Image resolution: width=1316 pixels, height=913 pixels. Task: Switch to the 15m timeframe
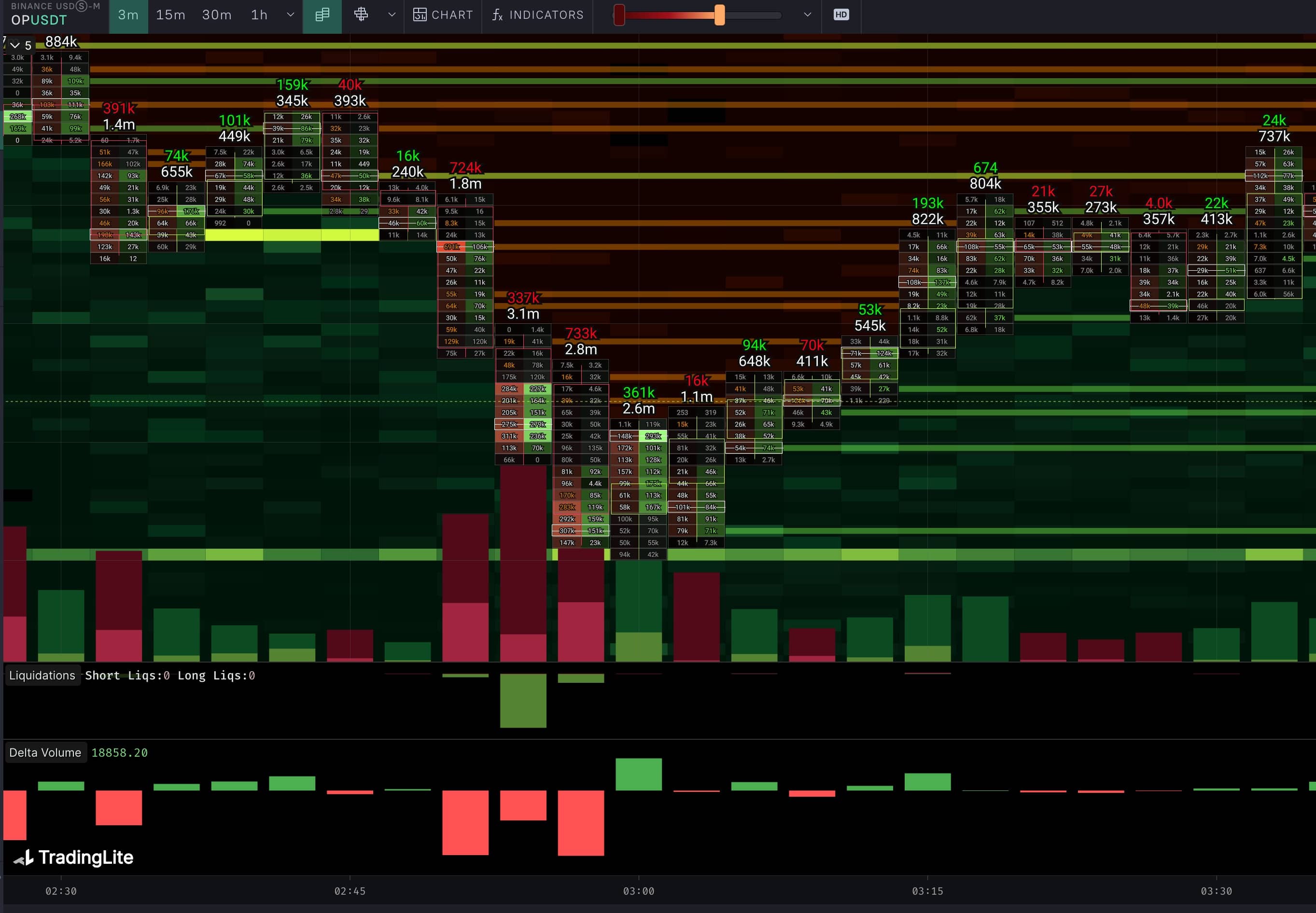[x=170, y=15]
